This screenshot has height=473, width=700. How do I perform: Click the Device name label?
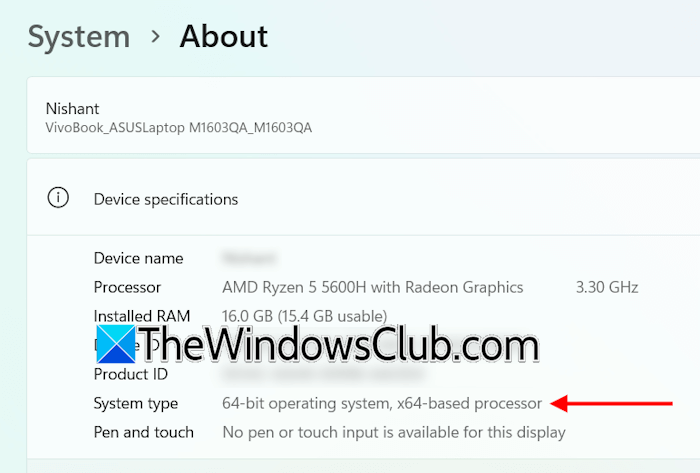tap(138, 258)
